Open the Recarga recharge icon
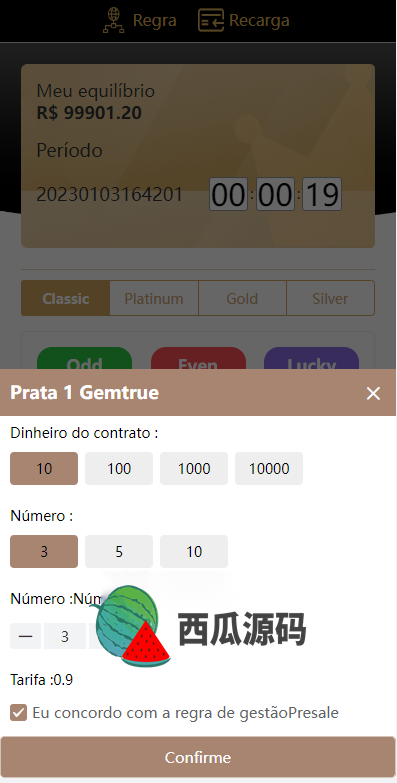Image resolution: width=397 pixels, height=783 pixels. pos(211,20)
